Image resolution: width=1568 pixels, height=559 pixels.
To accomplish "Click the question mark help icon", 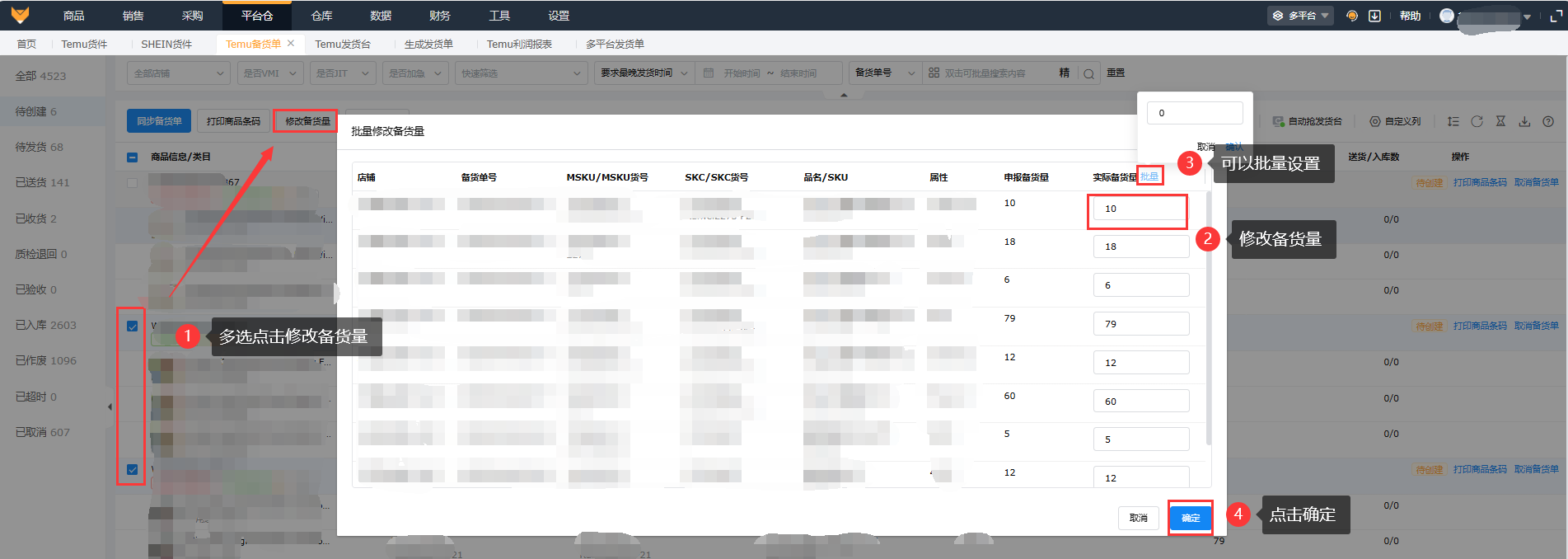I will coord(1548,121).
